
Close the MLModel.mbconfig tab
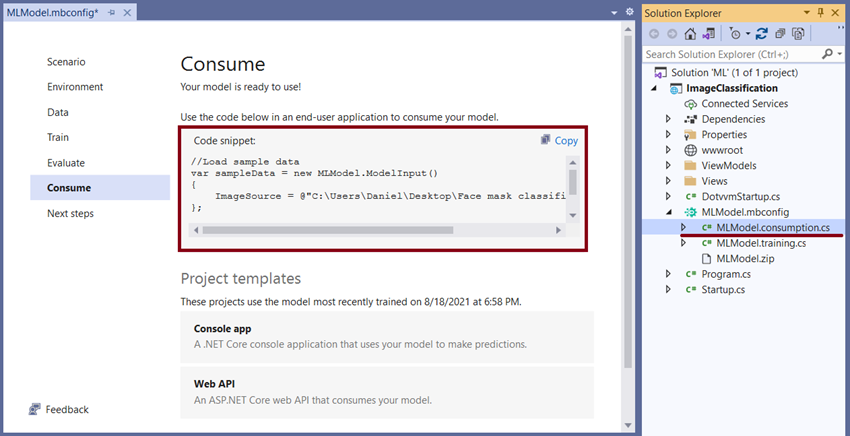pos(127,12)
